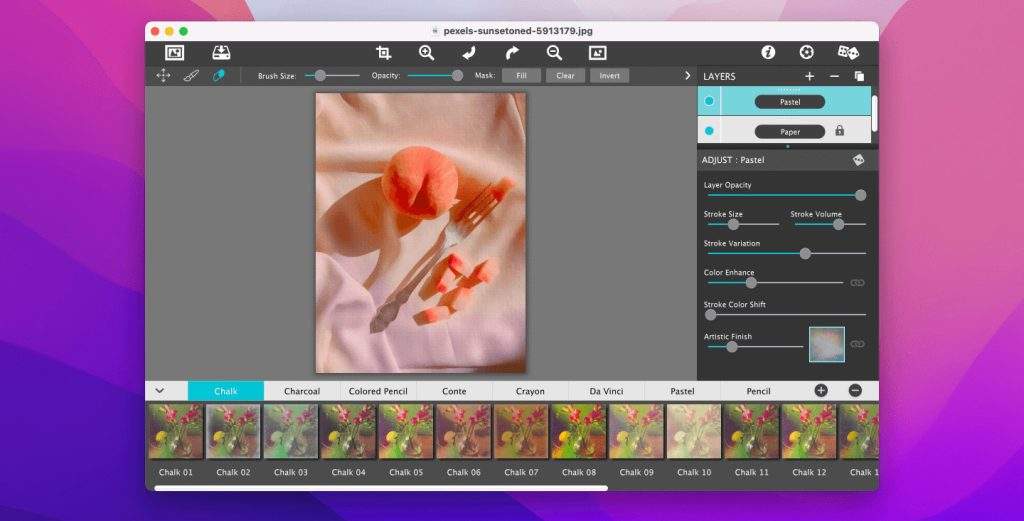Select the Crop tool in toolbar

383,53
